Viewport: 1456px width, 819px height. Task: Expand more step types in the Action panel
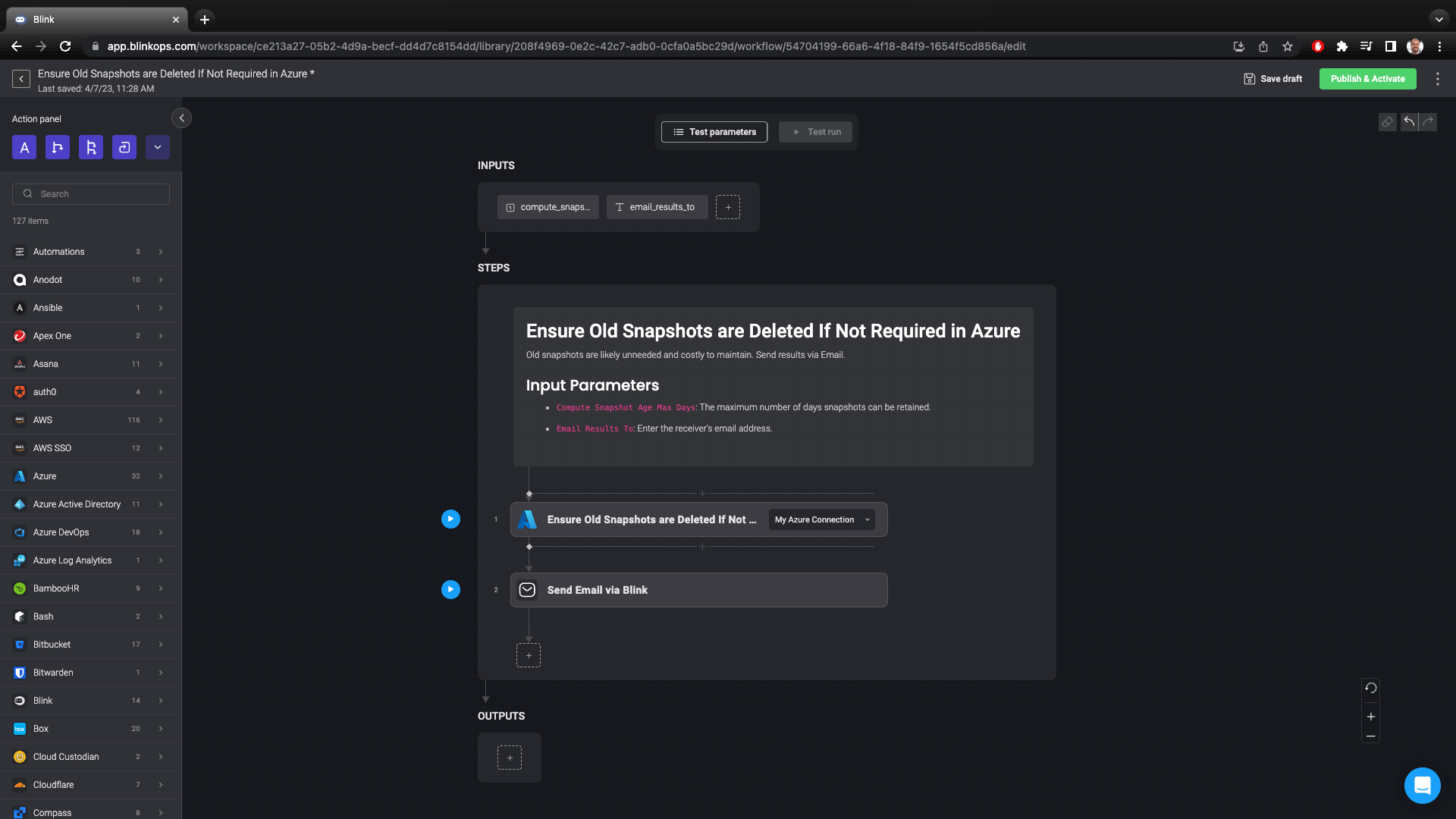pyautogui.click(x=157, y=147)
